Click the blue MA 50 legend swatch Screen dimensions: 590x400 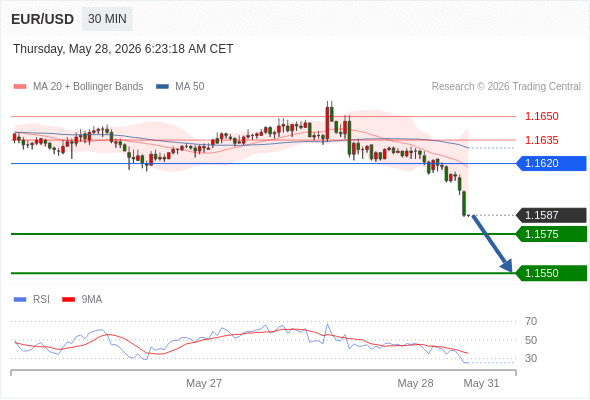point(162,87)
